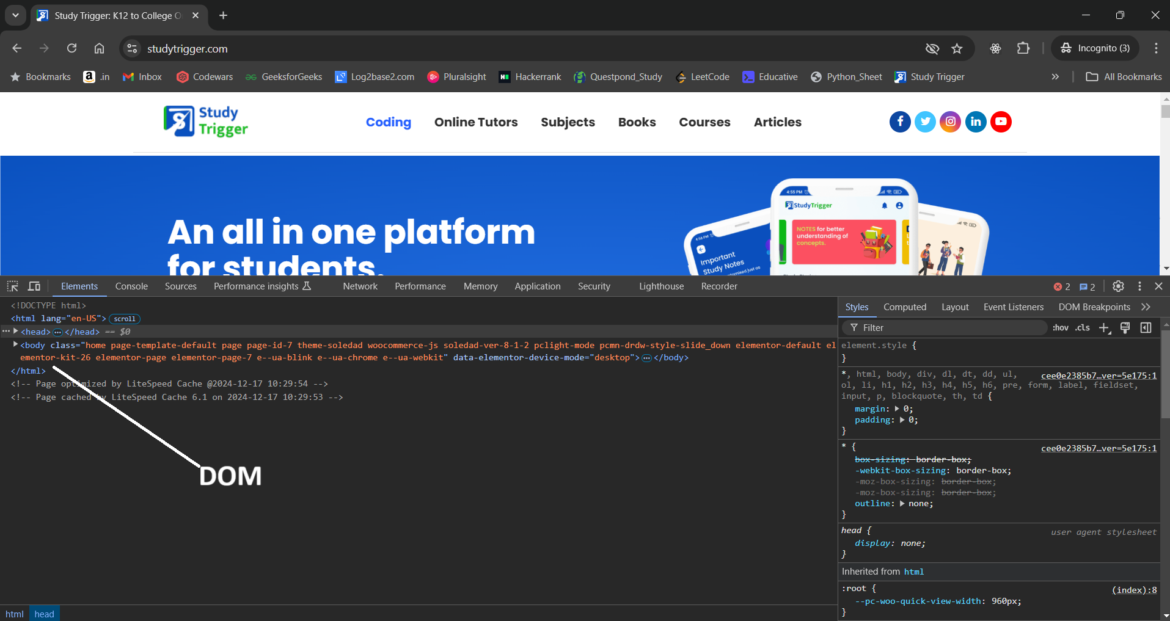Click the Online Tutors nav link
The image size is (1170, 621).
click(476, 122)
